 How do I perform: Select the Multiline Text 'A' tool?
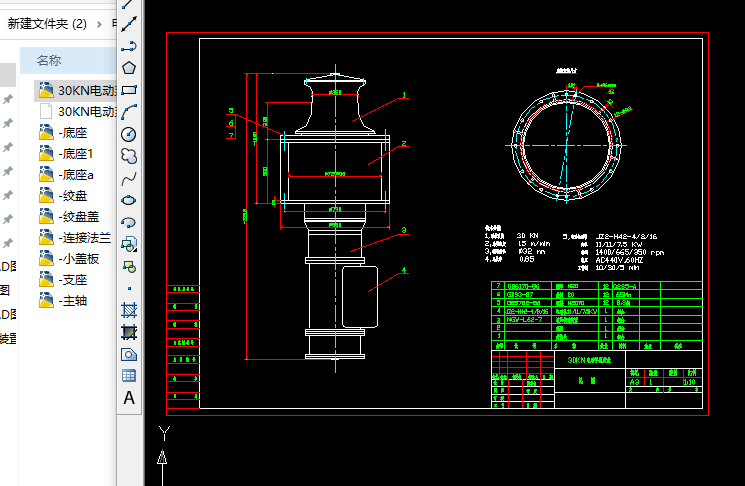point(129,398)
